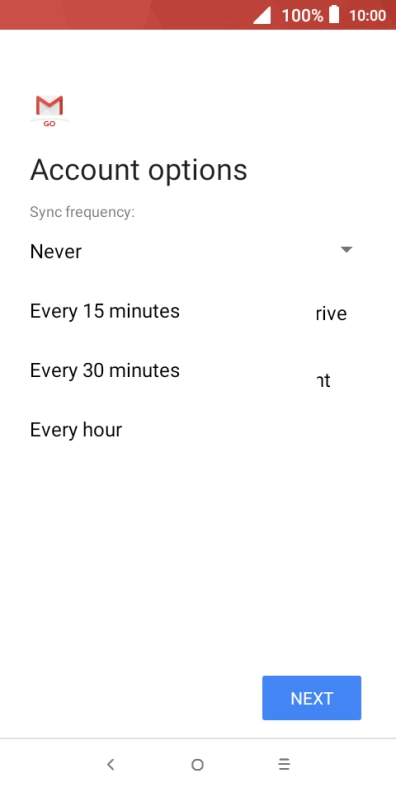Tap the Sync frequency label
The image size is (396, 792).
(x=82, y=212)
